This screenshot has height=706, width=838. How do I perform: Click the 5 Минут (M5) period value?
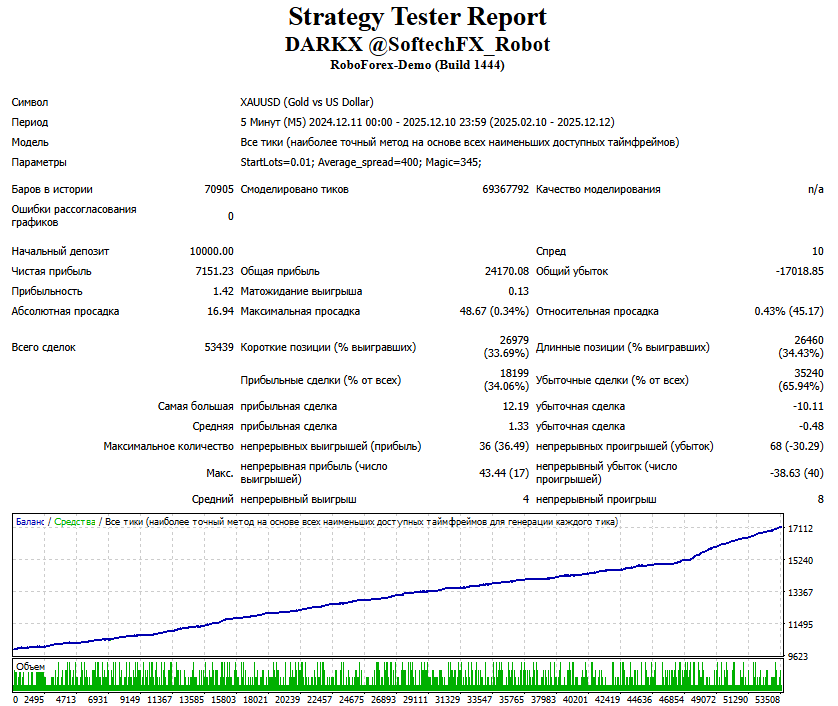(427, 122)
